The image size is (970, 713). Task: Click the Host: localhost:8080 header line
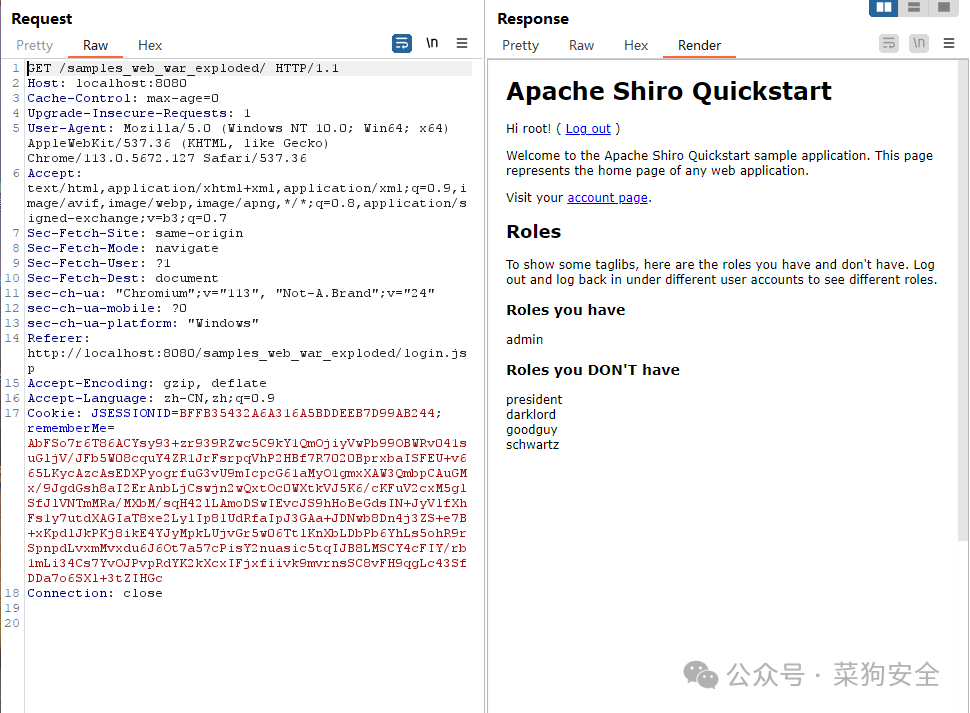(x=107, y=83)
